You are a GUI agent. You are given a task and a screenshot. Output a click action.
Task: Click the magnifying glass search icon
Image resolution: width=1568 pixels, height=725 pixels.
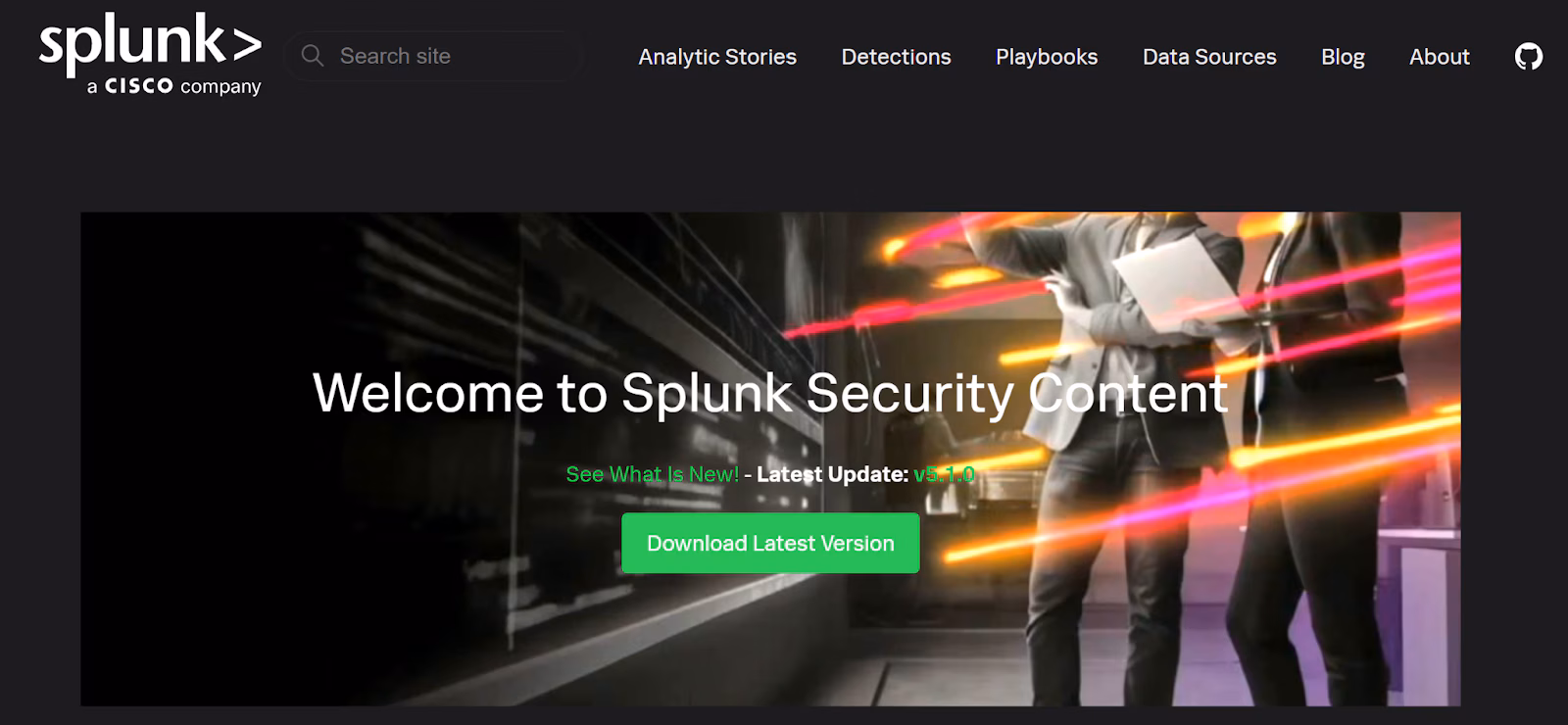(x=313, y=56)
